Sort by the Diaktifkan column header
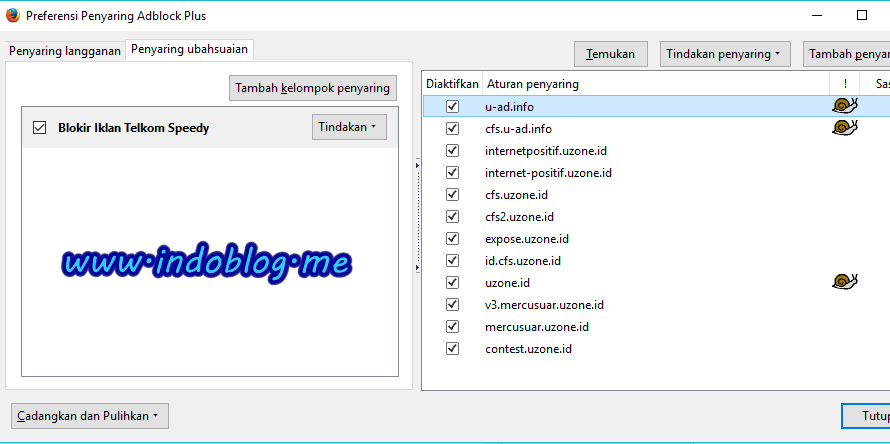 click(452, 84)
